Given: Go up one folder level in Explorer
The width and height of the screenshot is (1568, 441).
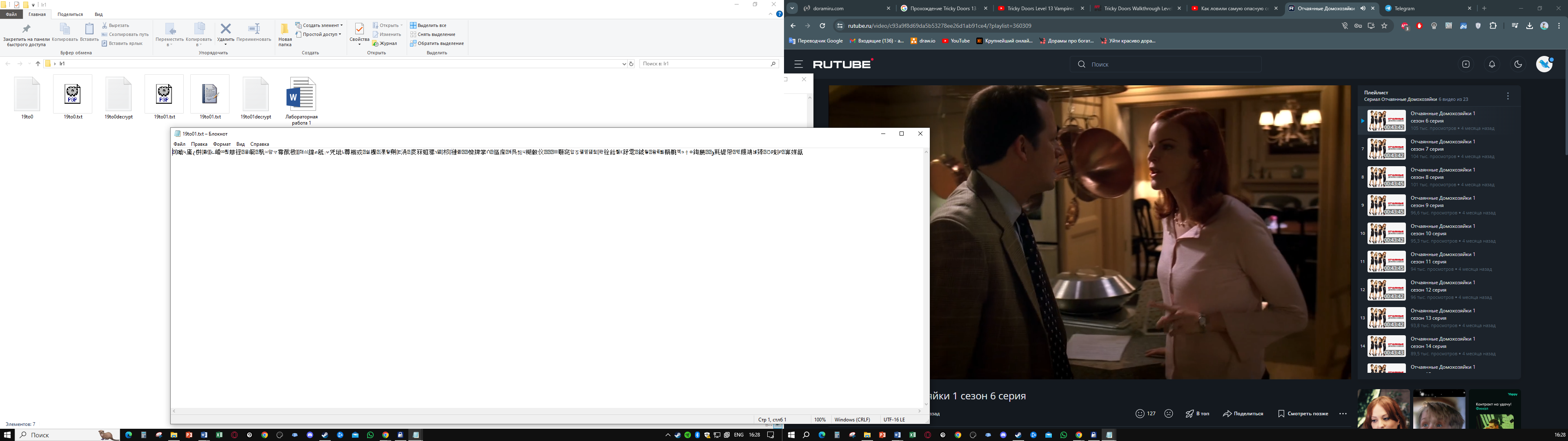Looking at the screenshot, I should [38, 63].
